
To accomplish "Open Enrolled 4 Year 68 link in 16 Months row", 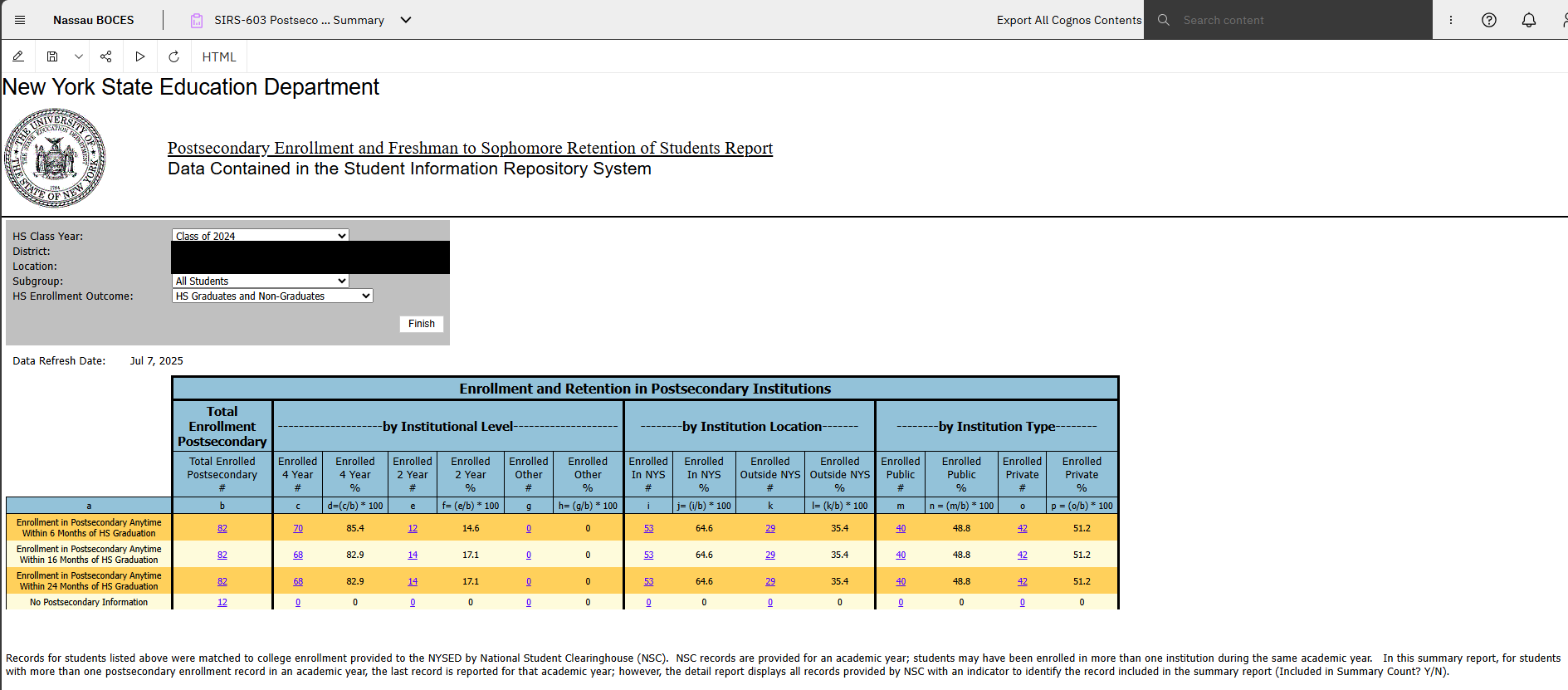I will pos(298,555).
